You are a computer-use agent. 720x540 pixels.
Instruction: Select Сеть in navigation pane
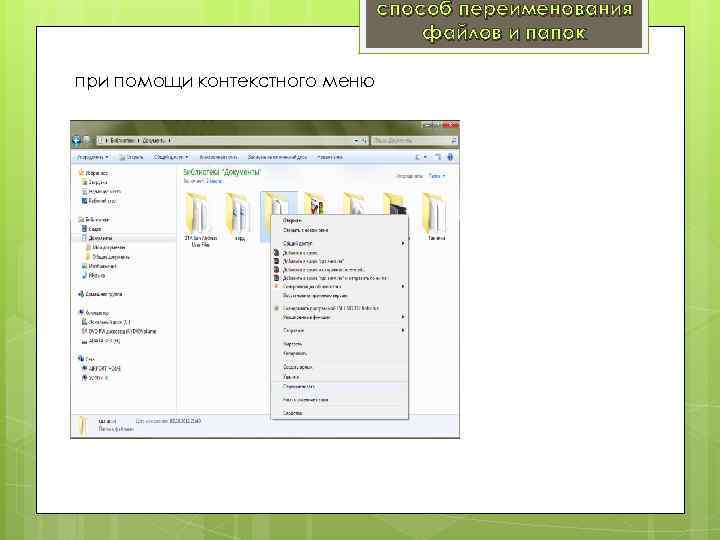[x=86, y=359]
